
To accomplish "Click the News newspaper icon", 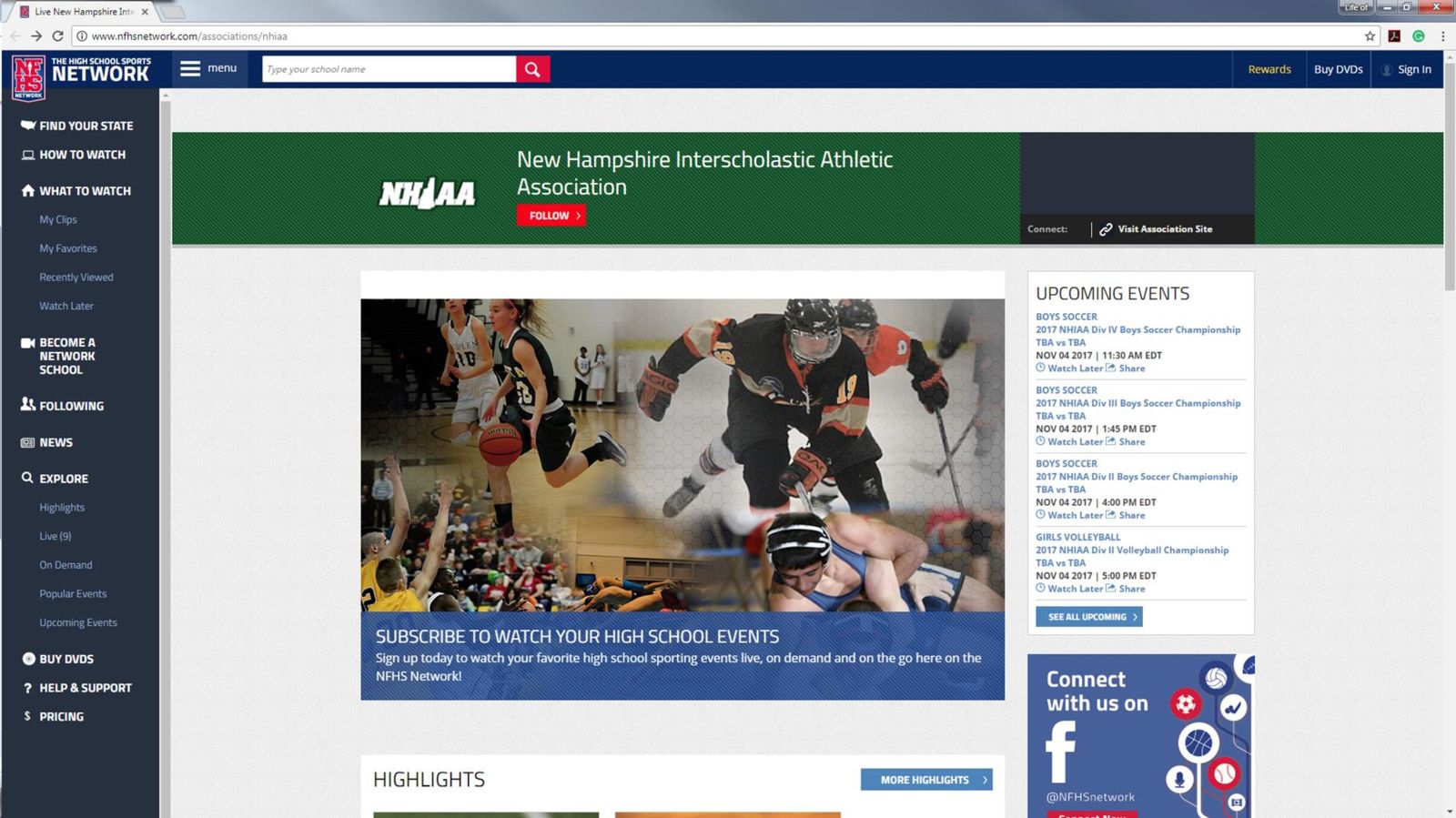I will click(28, 442).
